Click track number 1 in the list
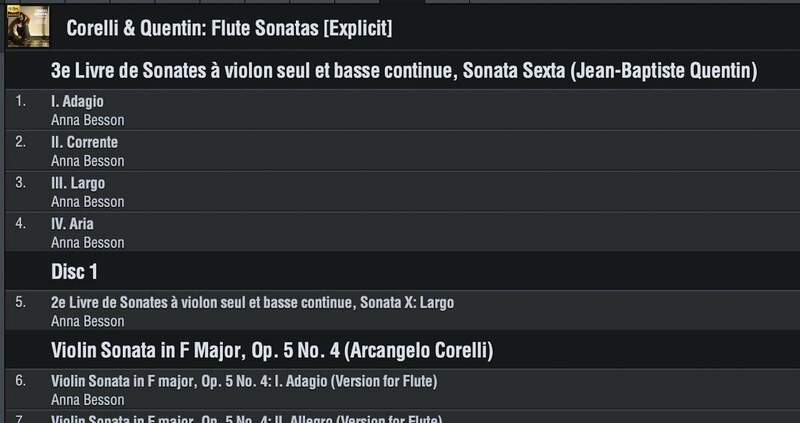Image resolution: width=800 pixels, height=423 pixels. click(x=21, y=102)
